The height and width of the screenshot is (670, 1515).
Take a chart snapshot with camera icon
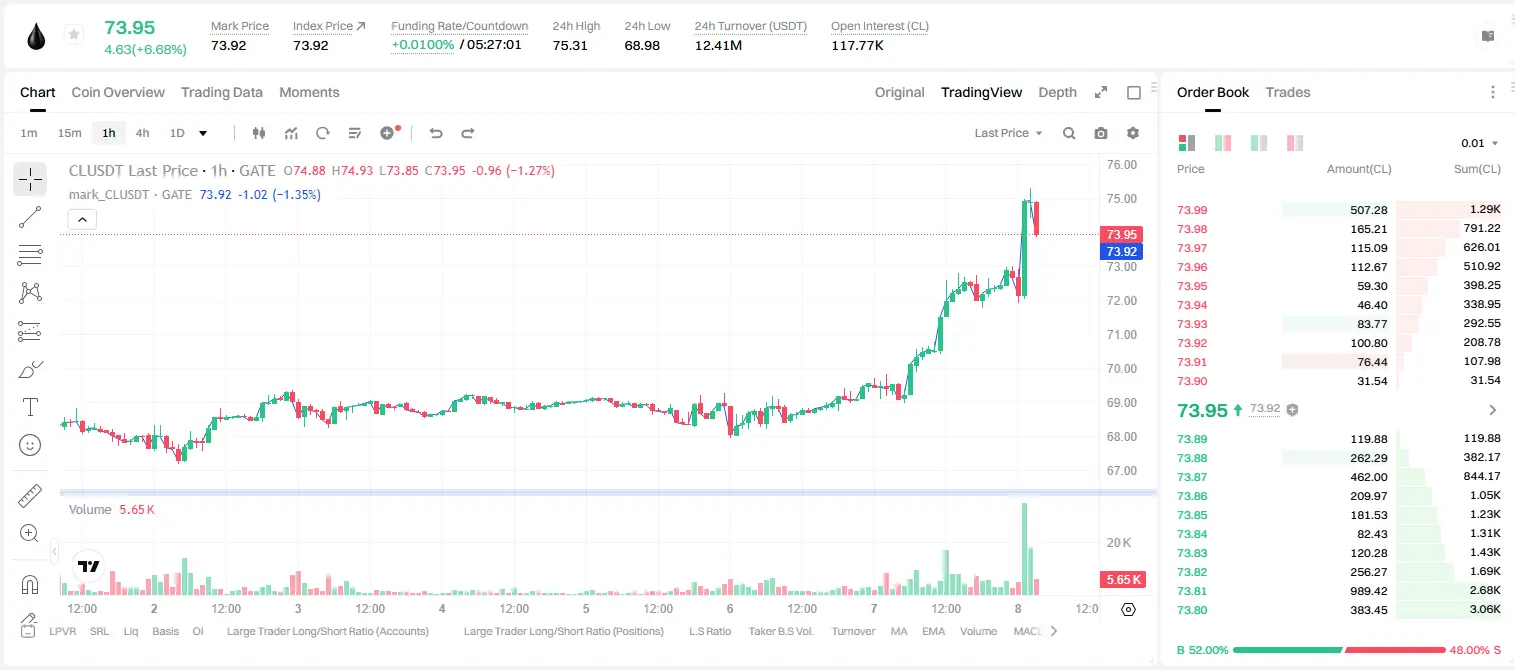(x=1101, y=133)
